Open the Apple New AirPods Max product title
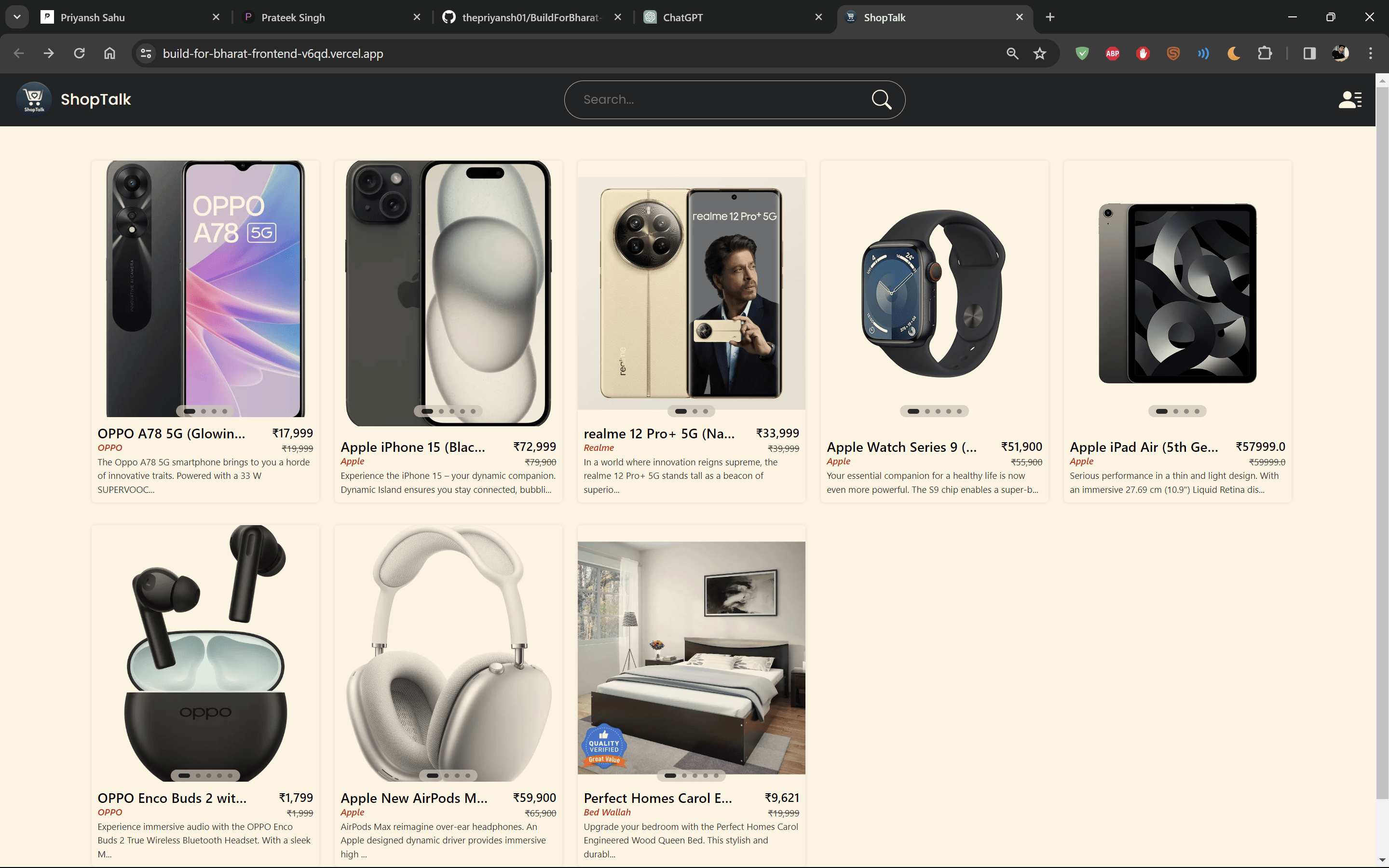 pyautogui.click(x=414, y=798)
